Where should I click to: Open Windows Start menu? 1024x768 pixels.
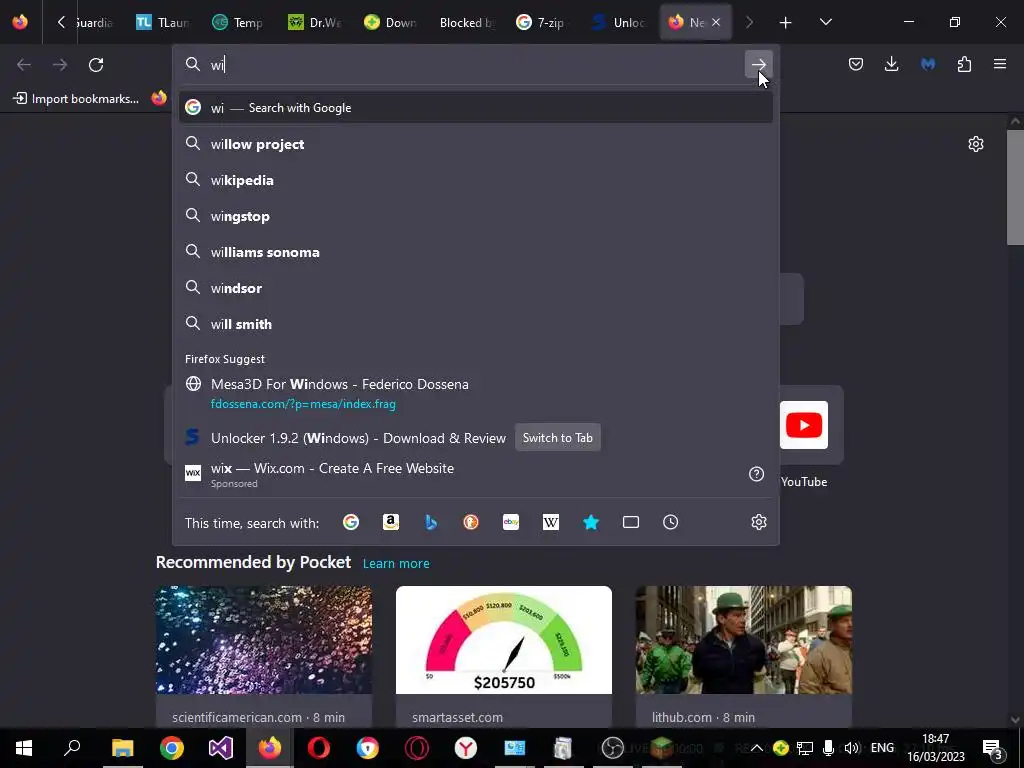pos(24,748)
